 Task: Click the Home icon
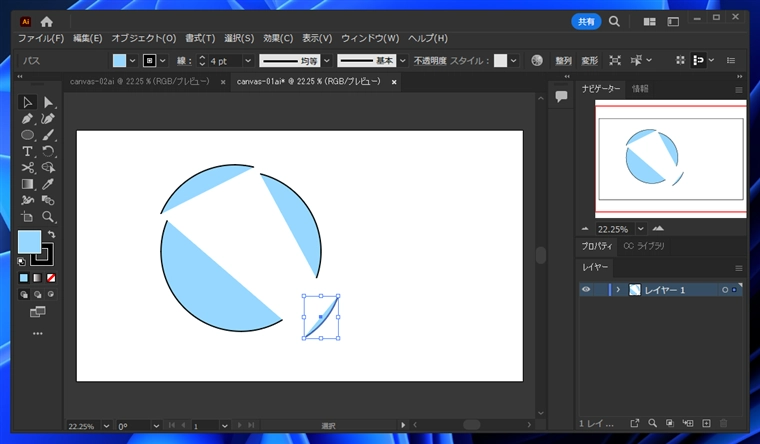47,21
